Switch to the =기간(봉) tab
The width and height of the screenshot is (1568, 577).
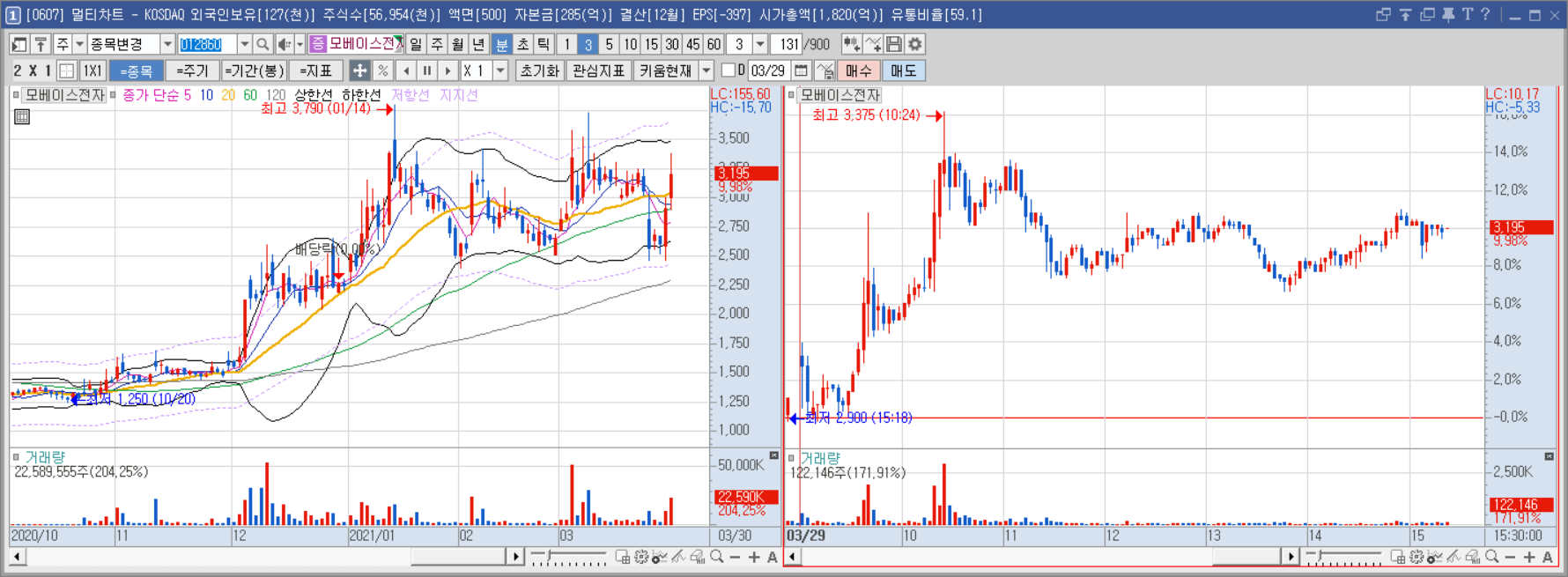tap(253, 70)
